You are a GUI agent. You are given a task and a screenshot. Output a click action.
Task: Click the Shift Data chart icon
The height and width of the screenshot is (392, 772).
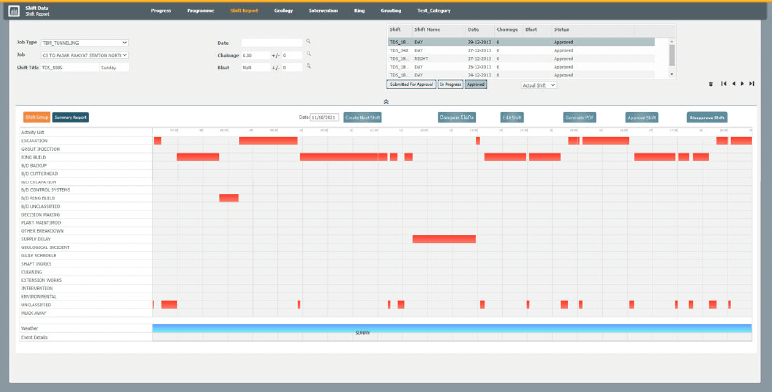14,11
